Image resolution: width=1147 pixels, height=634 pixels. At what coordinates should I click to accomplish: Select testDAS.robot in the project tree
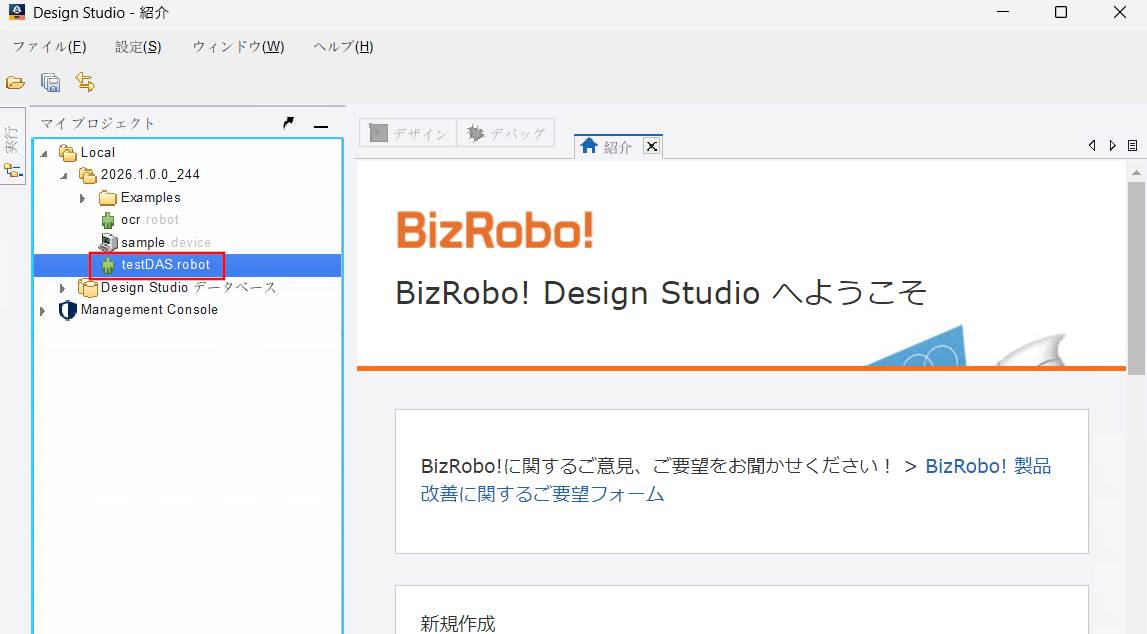click(x=166, y=265)
